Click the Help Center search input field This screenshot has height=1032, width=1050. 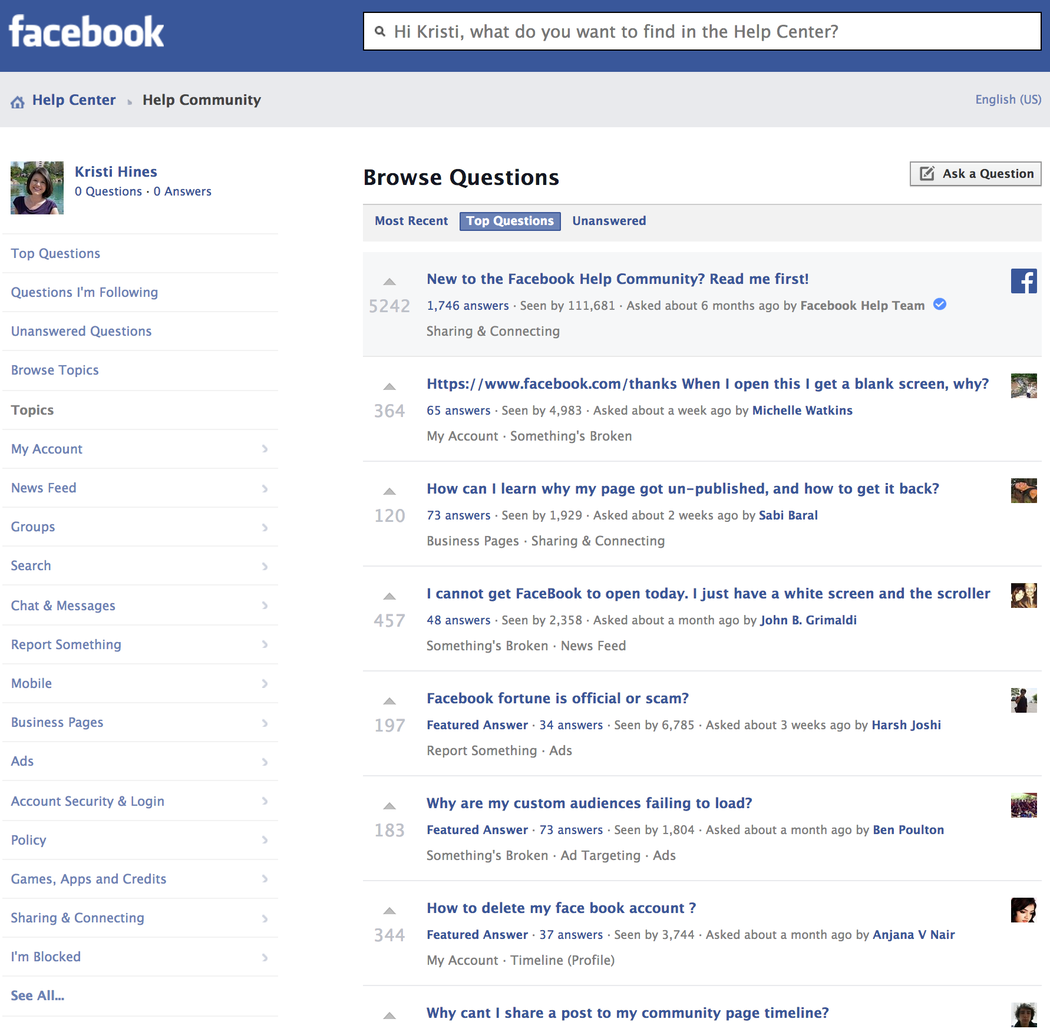pos(700,31)
